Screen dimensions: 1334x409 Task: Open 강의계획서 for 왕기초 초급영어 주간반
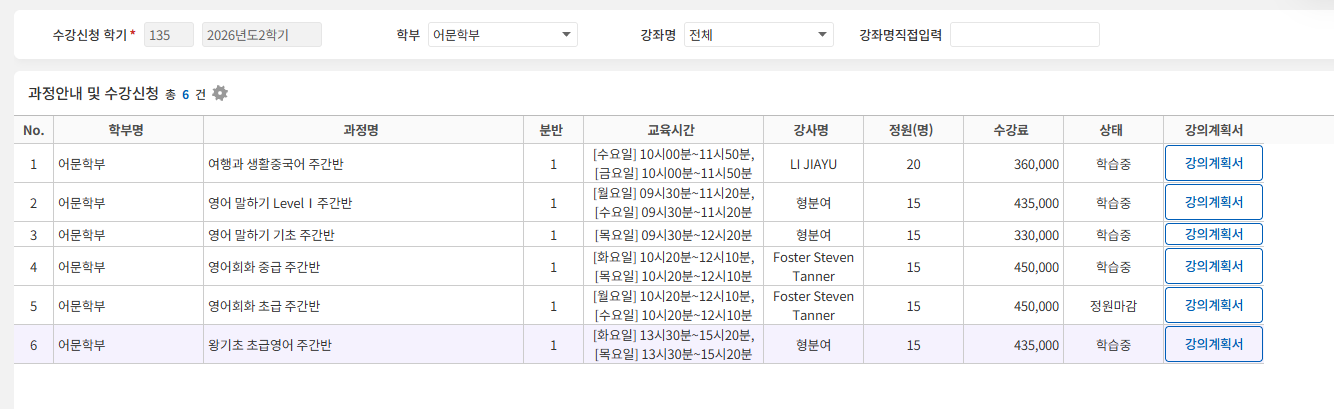[x=1213, y=344]
